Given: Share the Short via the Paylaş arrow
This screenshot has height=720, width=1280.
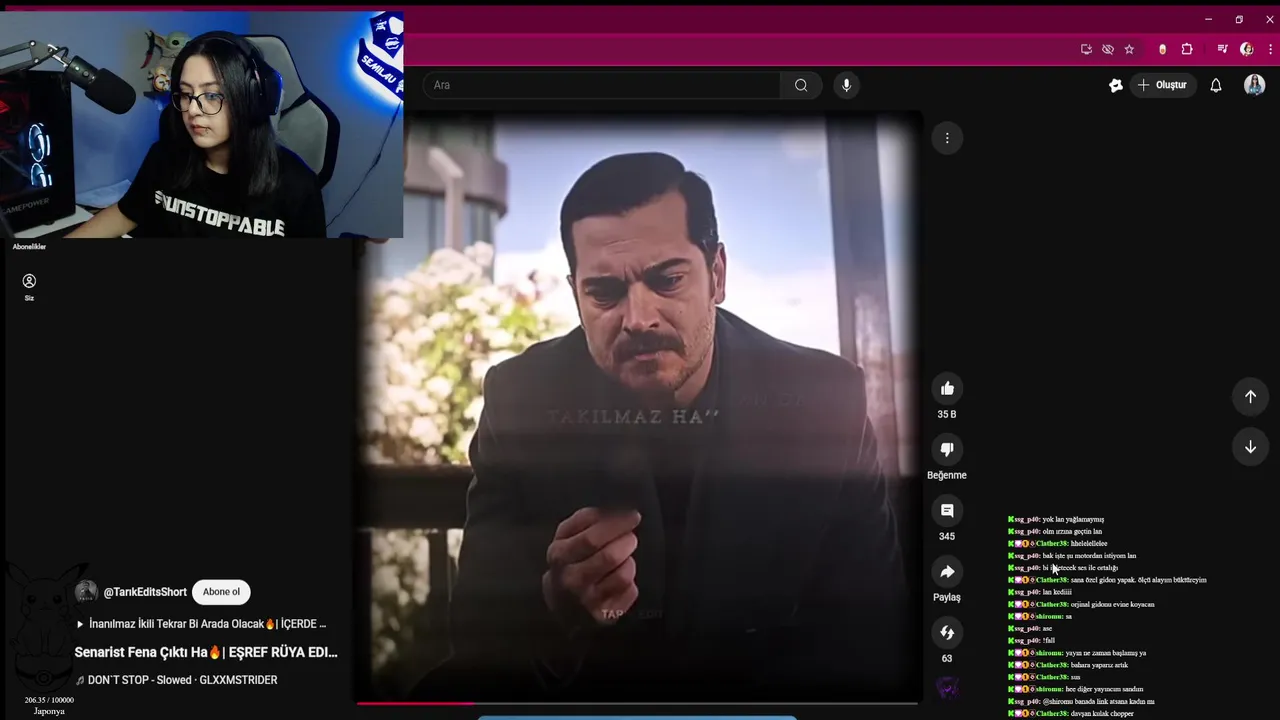Looking at the screenshot, I should [x=947, y=571].
